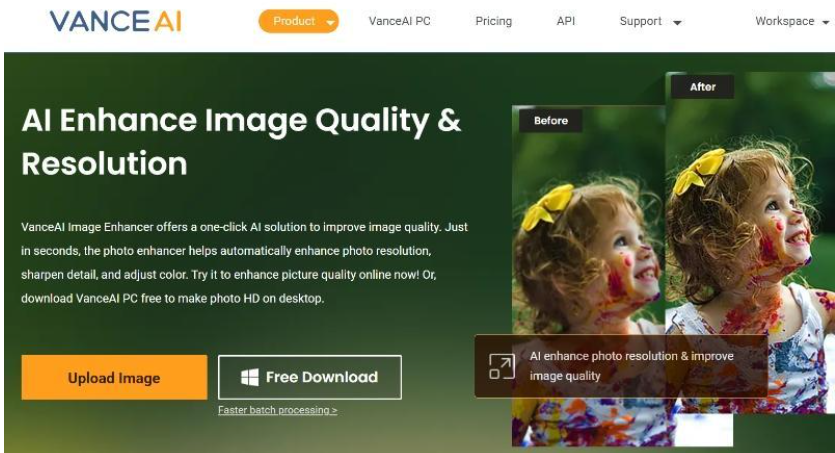This screenshot has width=835, height=453.
Task: Follow the Faster batch processing link
Action: coord(277,410)
